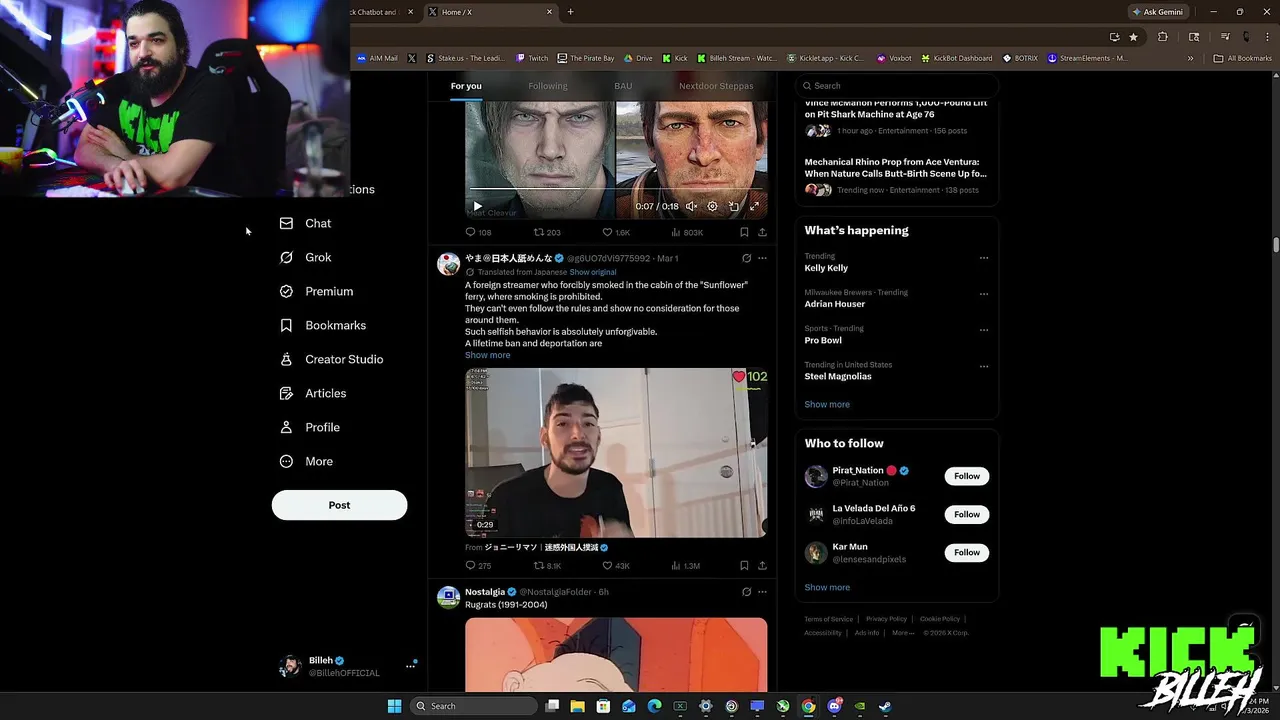The width and height of the screenshot is (1280, 720).
Task: Open more options for Kelly Kelly trend
Action: tap(984, 258)
